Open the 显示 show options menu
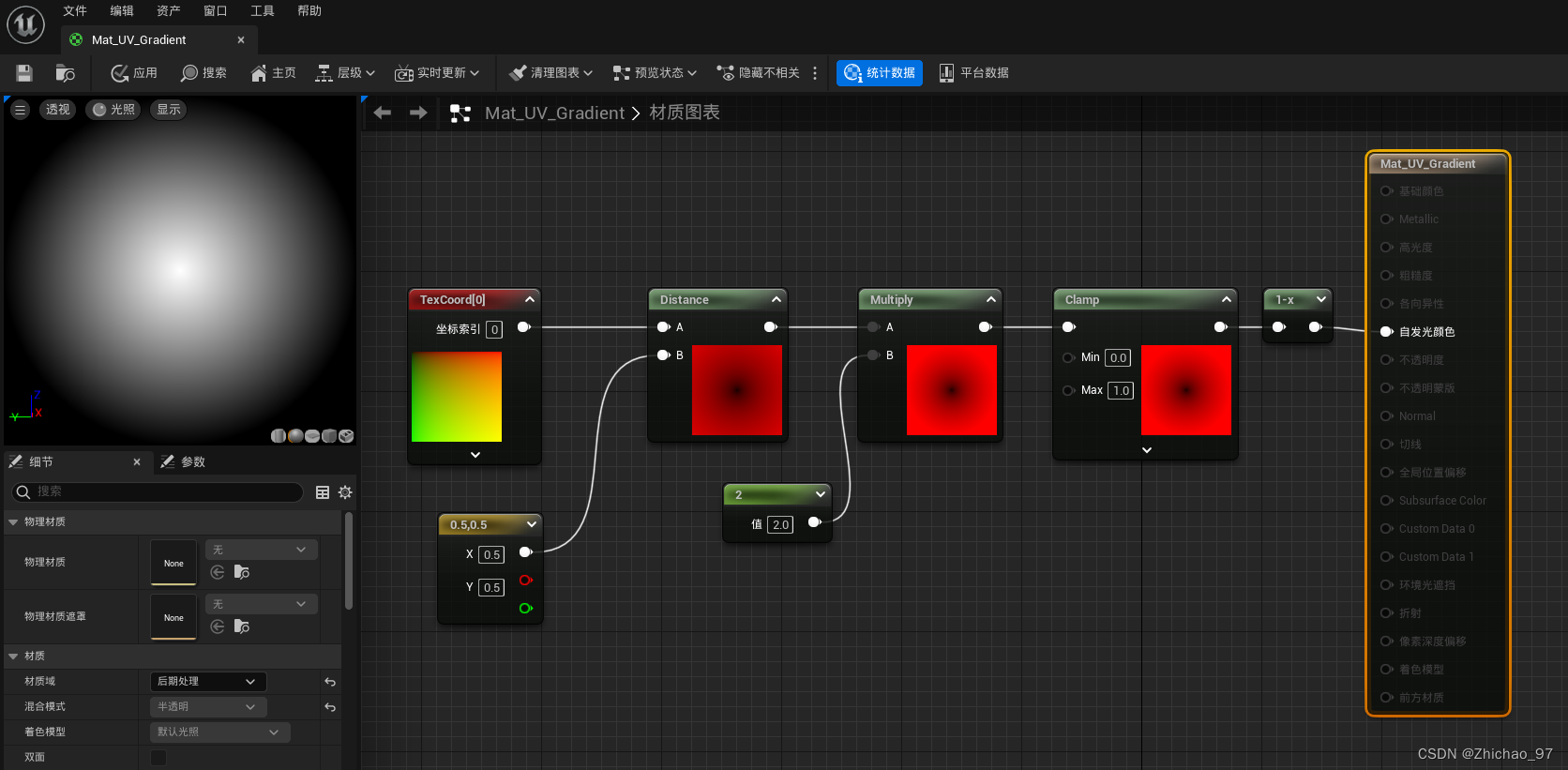 point(169,110)
